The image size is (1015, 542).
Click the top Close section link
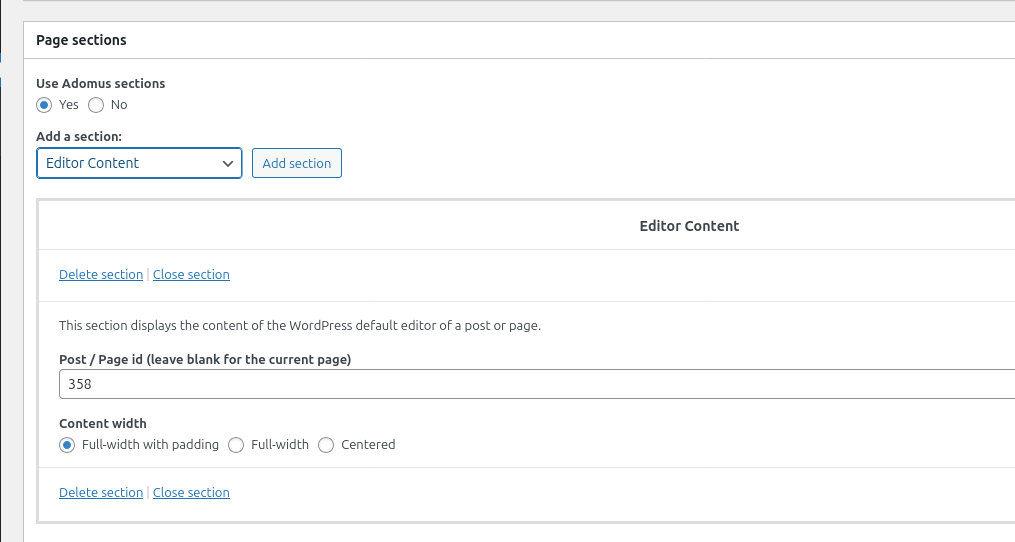coord(191,275)
